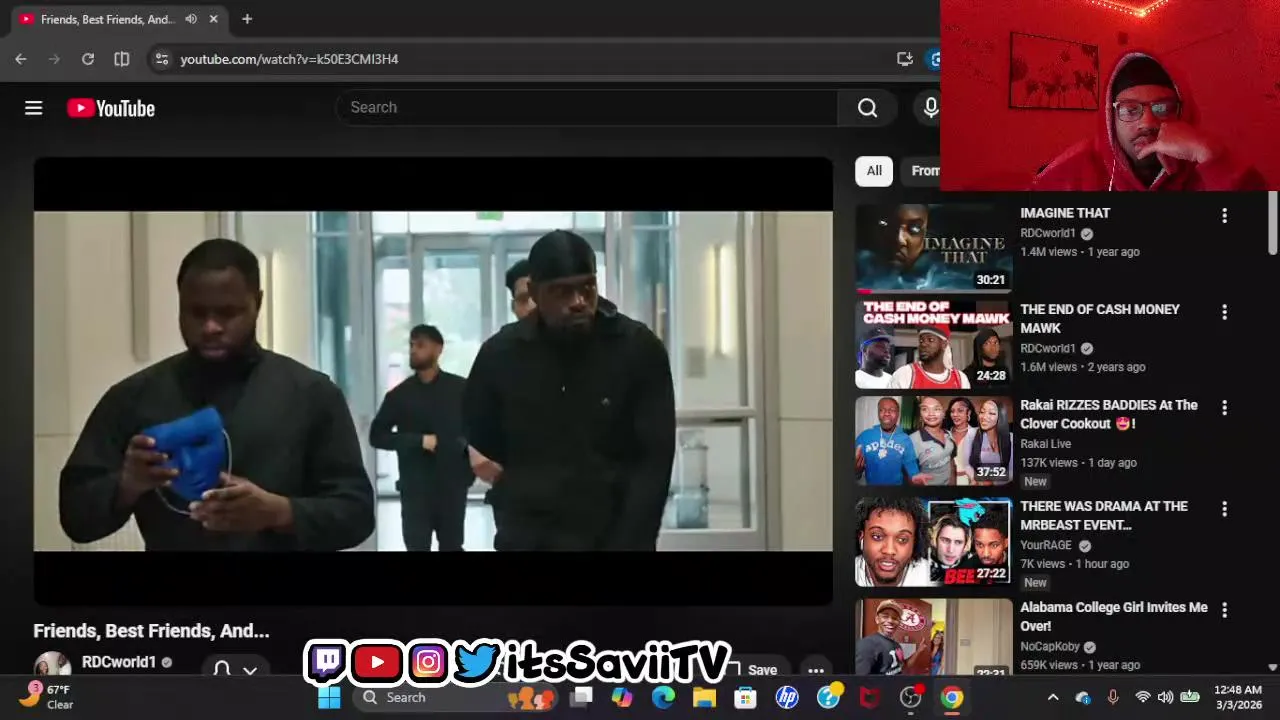
Task: Open THE END OF CASH MONEY MAWK thumbnail
Action: (933, 344)
